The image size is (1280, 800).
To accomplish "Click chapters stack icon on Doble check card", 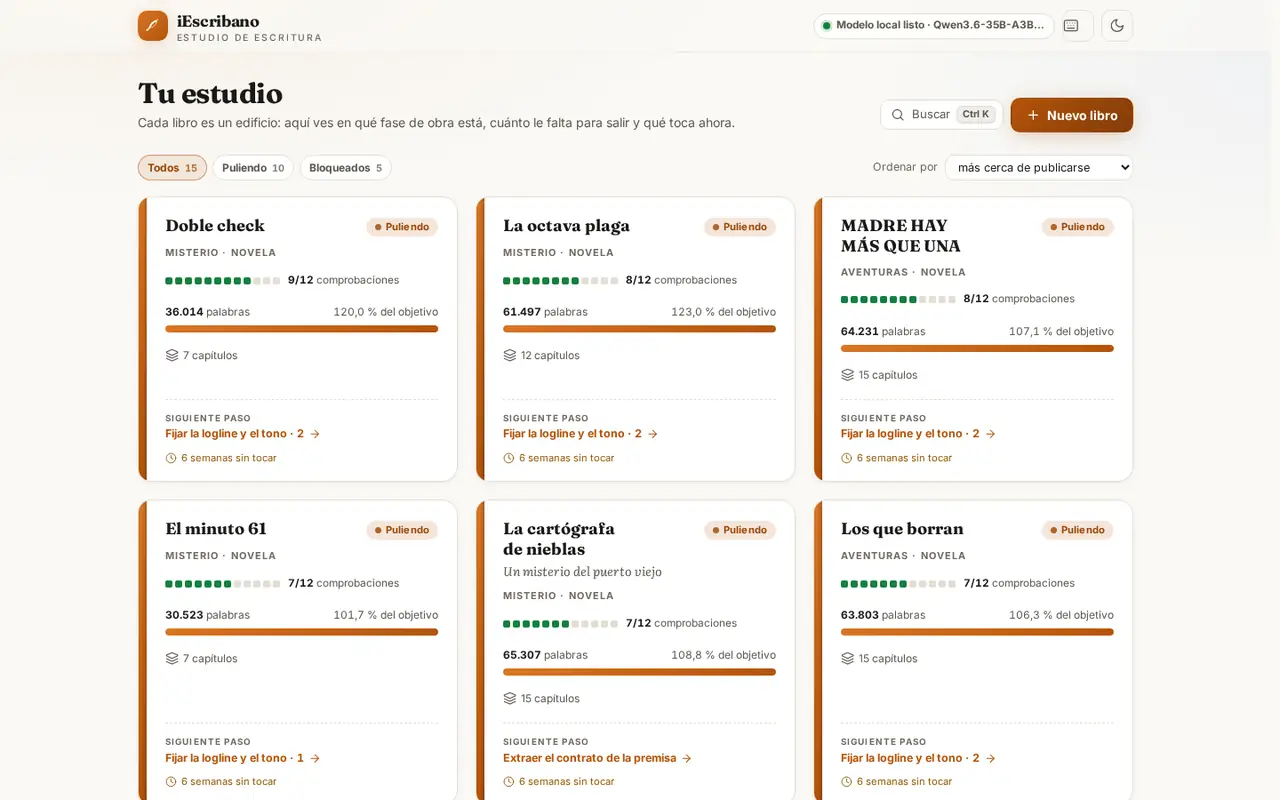I will [x=172, y=355].
